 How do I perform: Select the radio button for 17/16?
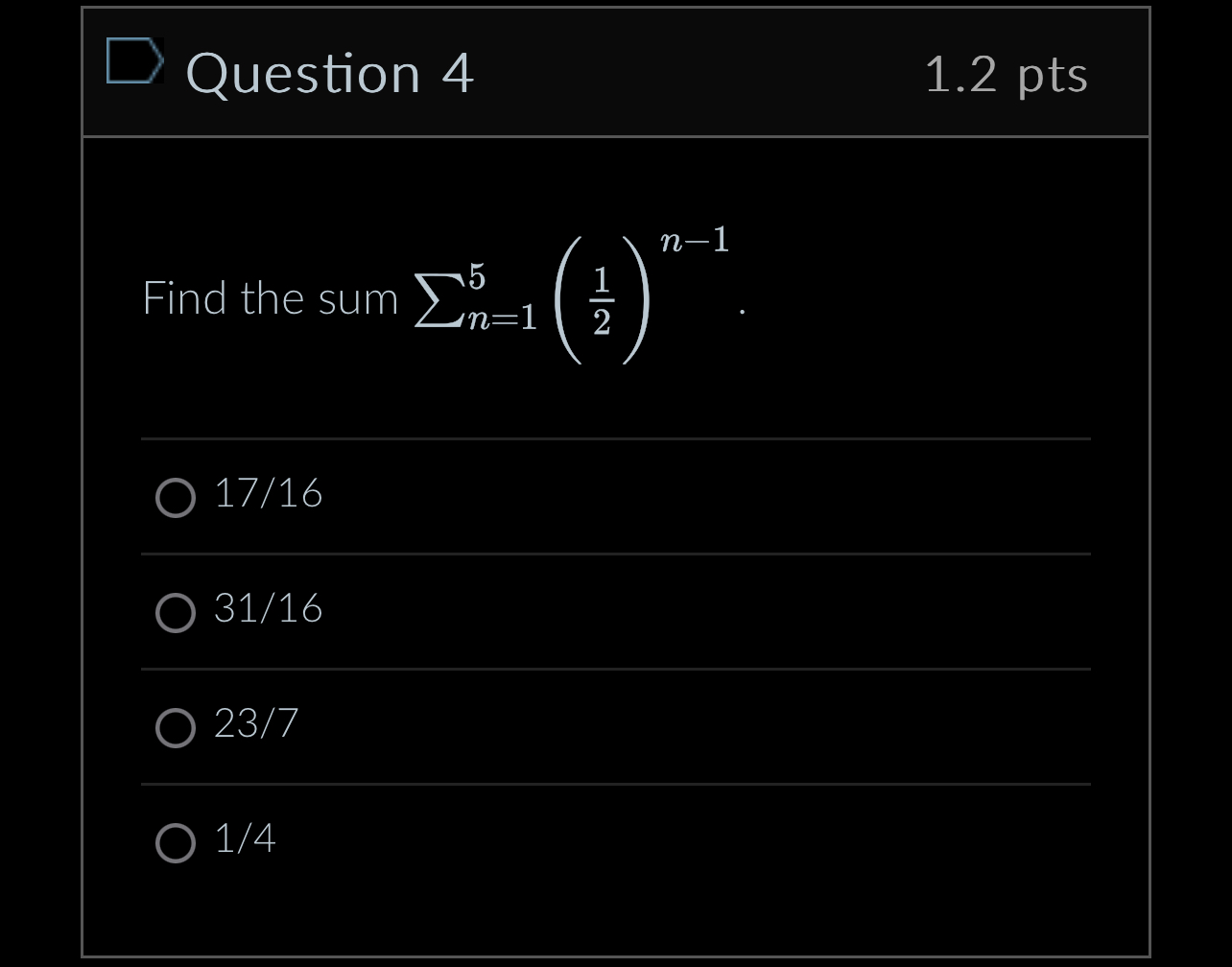pyautogui.click(x=176, y=497)
